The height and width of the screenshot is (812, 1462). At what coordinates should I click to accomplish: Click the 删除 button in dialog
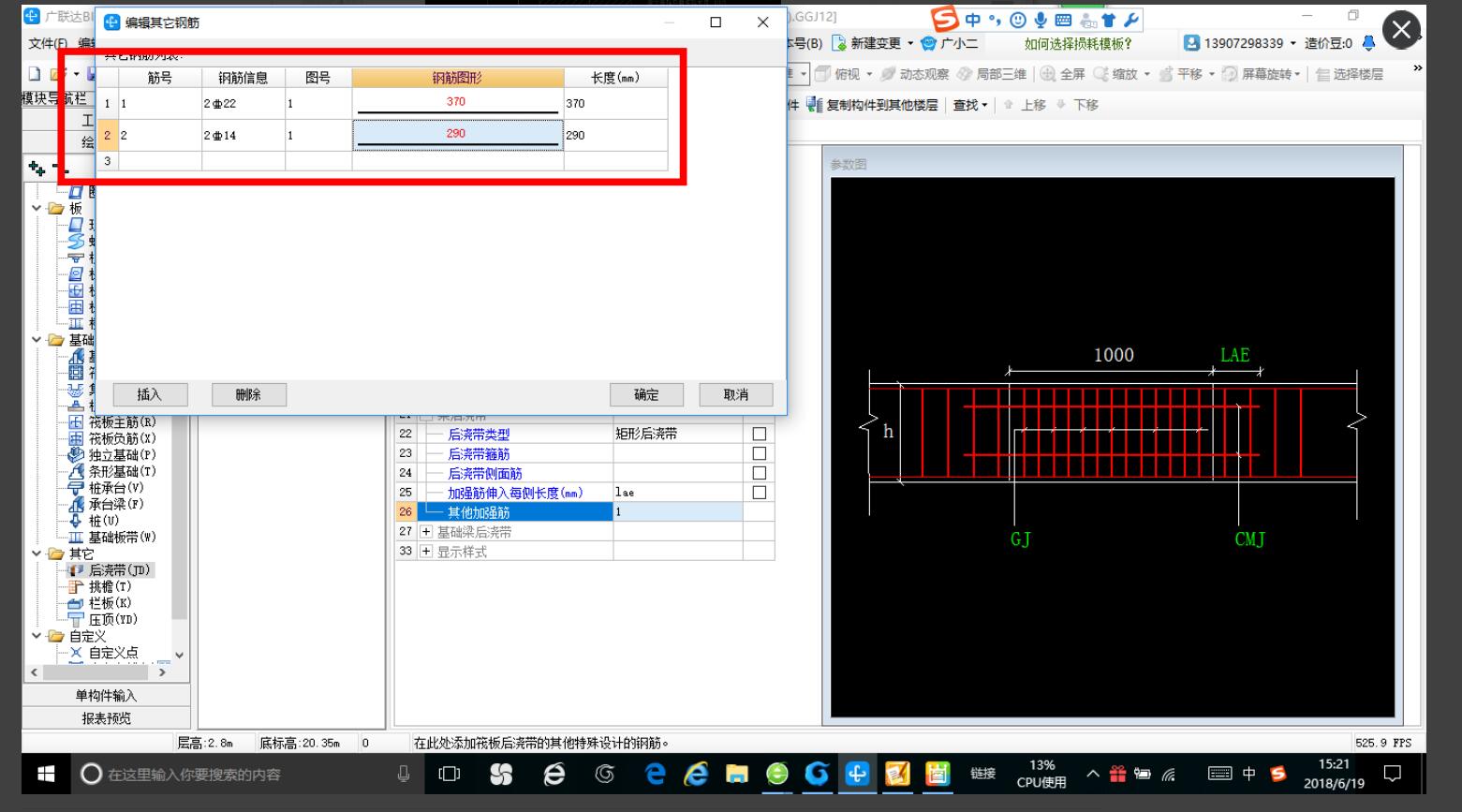(x=248, y=394)
